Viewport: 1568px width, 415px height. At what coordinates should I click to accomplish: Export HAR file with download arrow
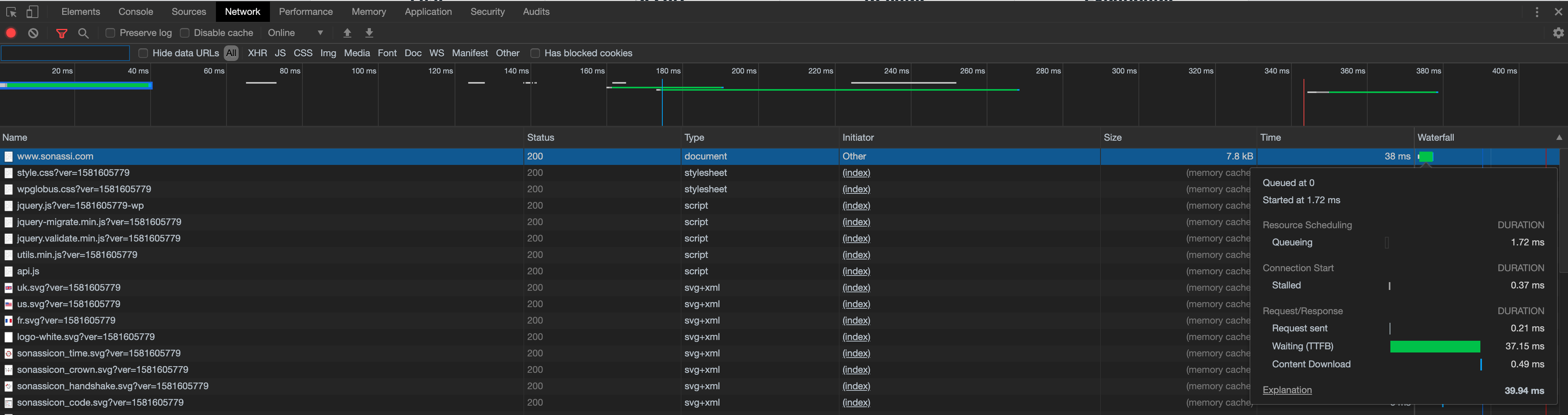369,33
